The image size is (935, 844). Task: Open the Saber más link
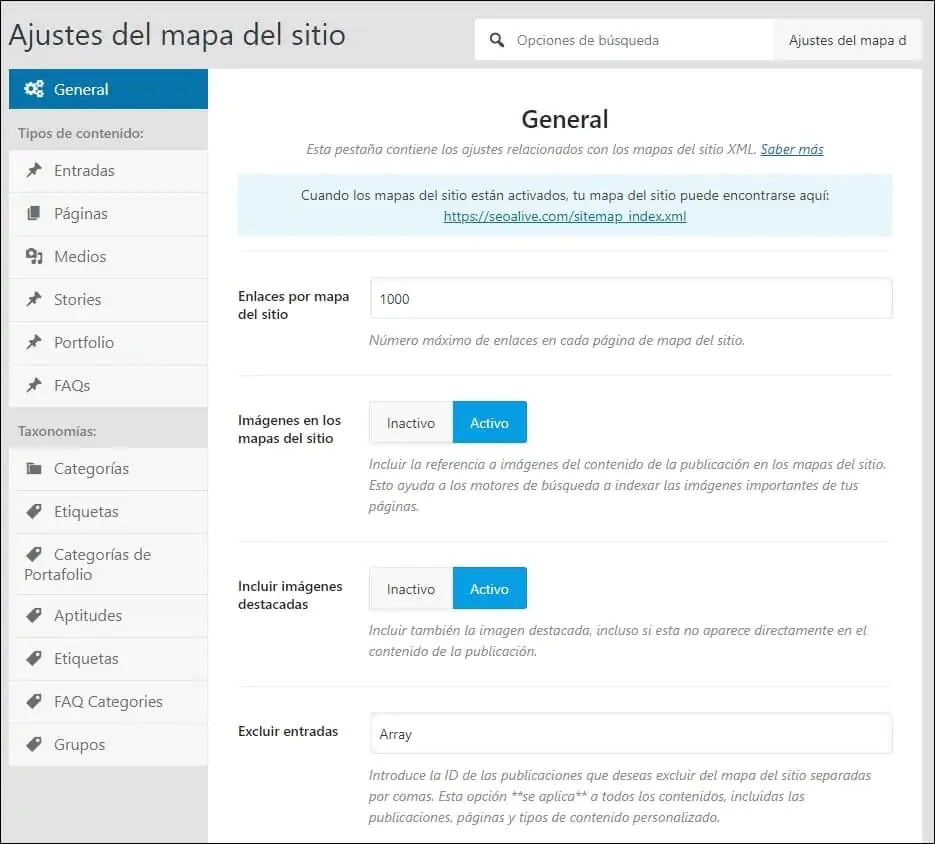[x=791, y=149]
